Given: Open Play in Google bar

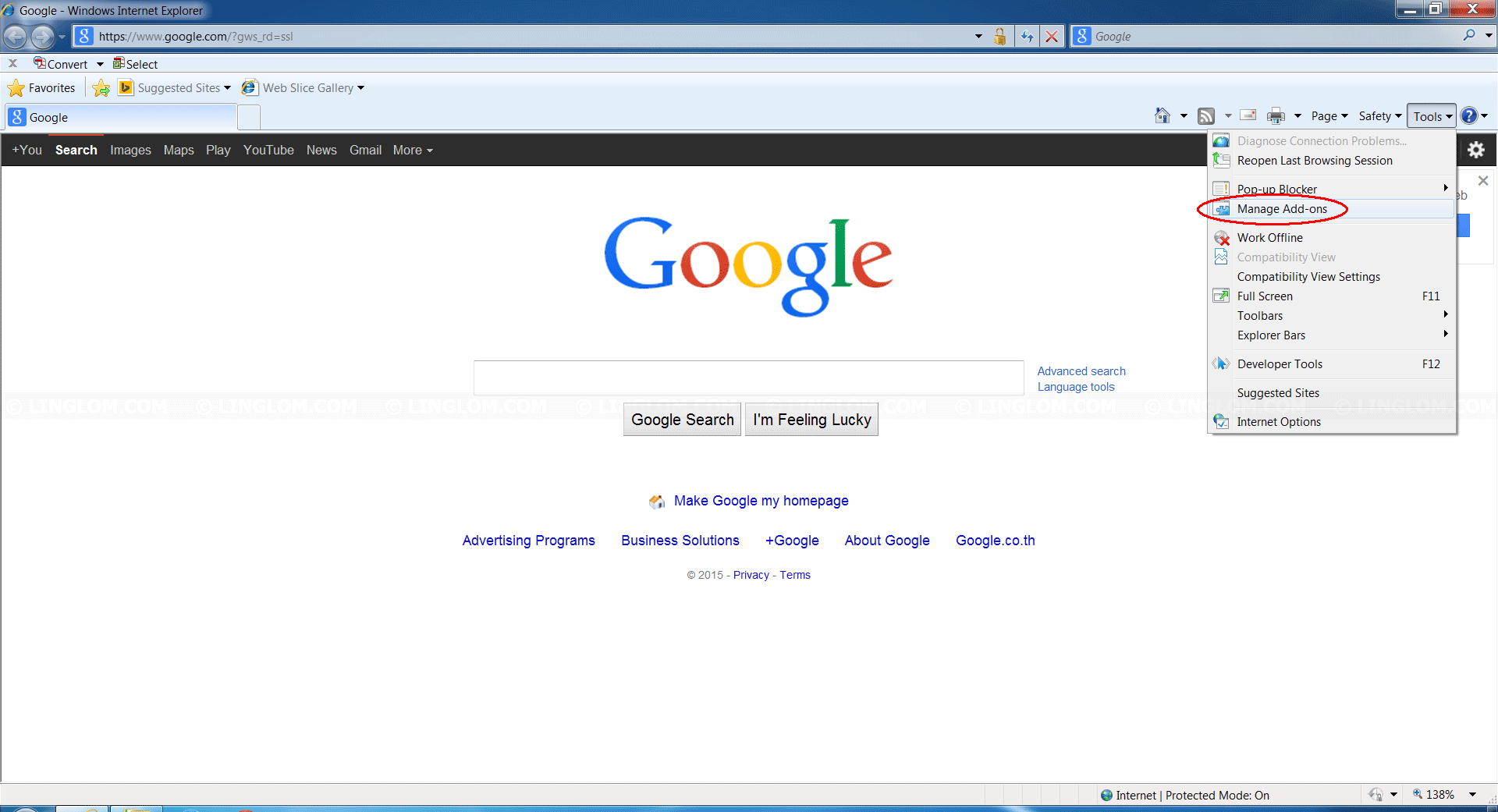Looking at the screenshot, I should [218, 150].
